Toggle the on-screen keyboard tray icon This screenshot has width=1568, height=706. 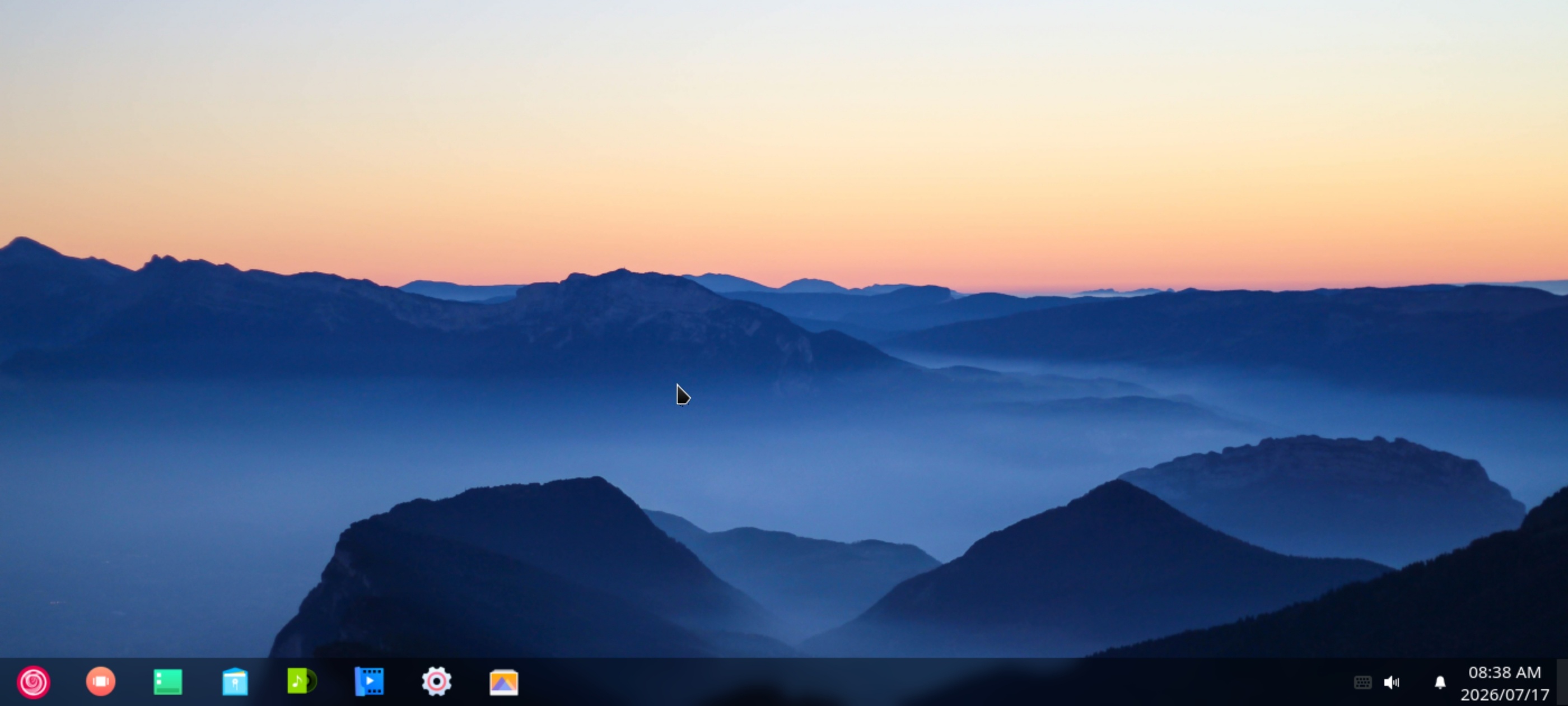coord(1362,682)
